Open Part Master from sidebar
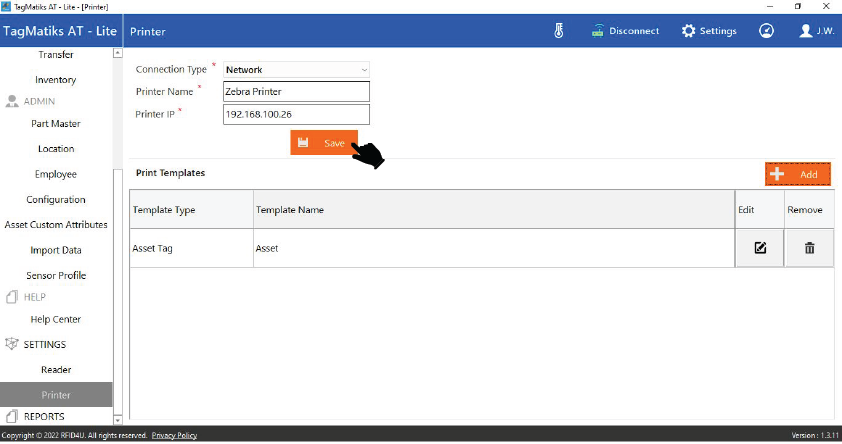Image resolution: width=842 pixels, height=444 pixels. [x=56, y=124]
